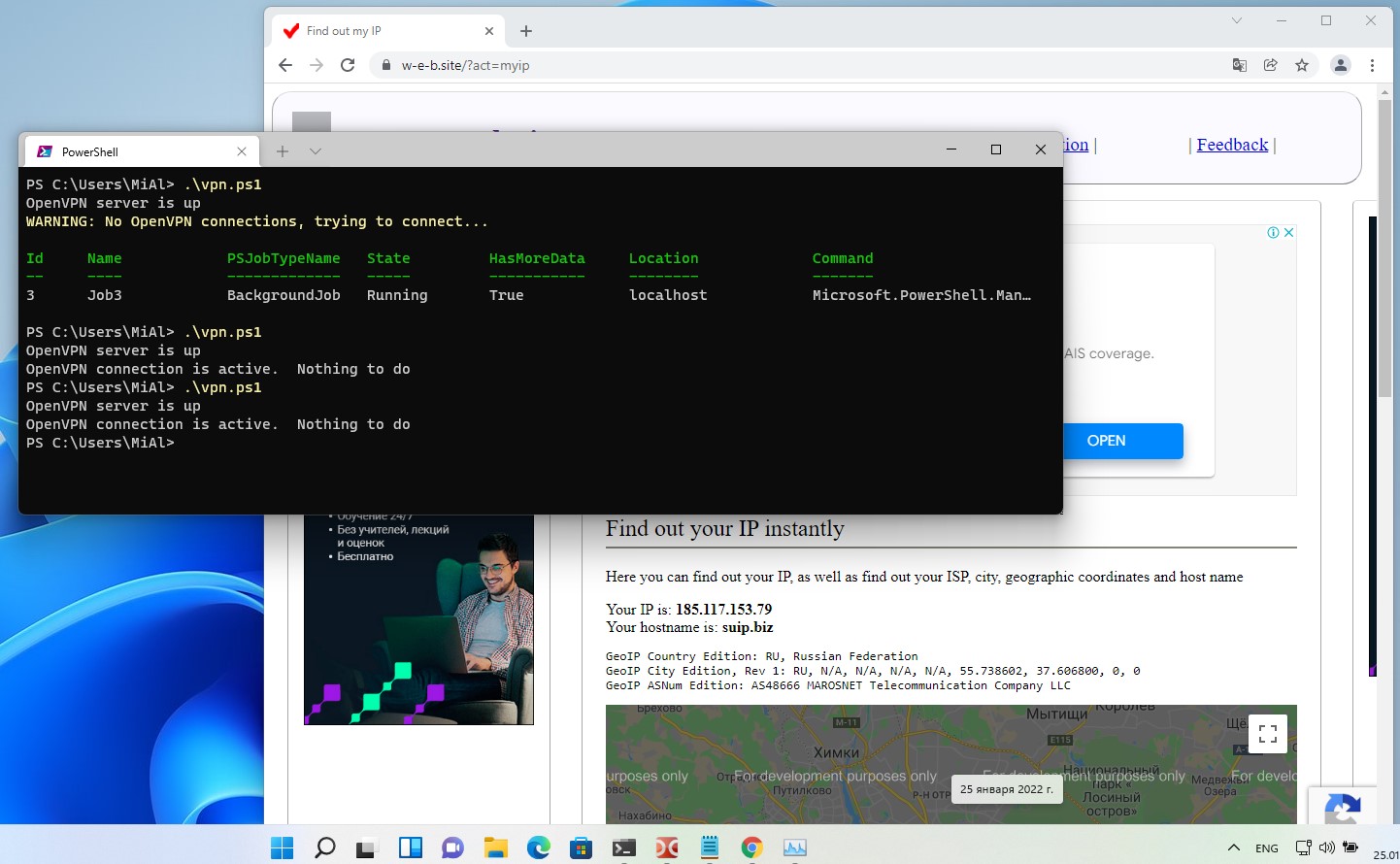Click 'Job3' in the PowerShell output
This screenshot has width=1400, height=864.
pyautogui.click(x=105, y=295)
